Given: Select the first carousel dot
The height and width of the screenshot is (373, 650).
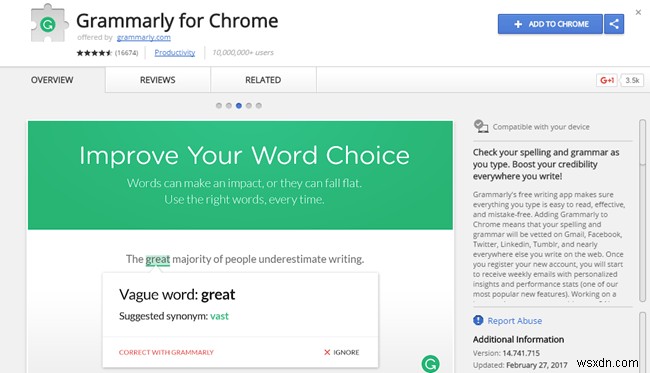Looking at the screenshot, I should (219, 106).
